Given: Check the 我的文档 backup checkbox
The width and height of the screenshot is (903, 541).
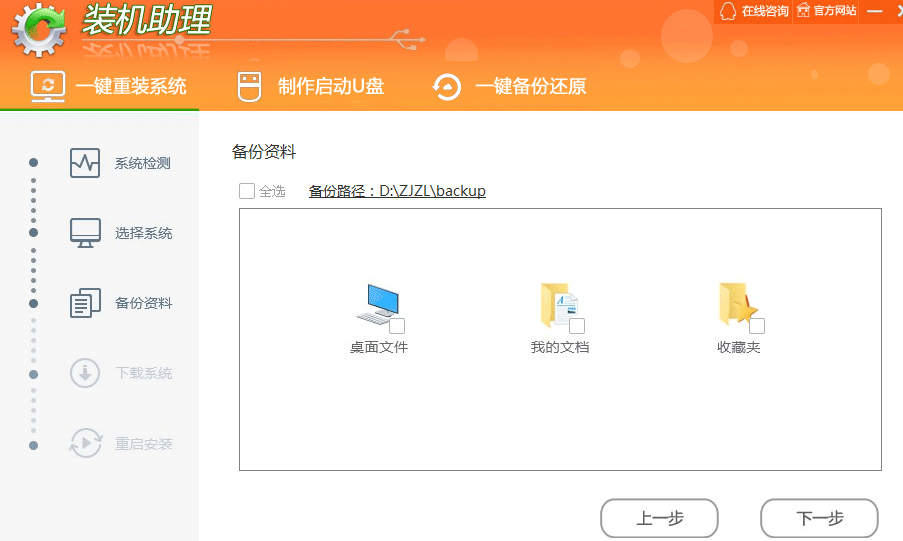Looking at the screenshot, I should point(577,326).
